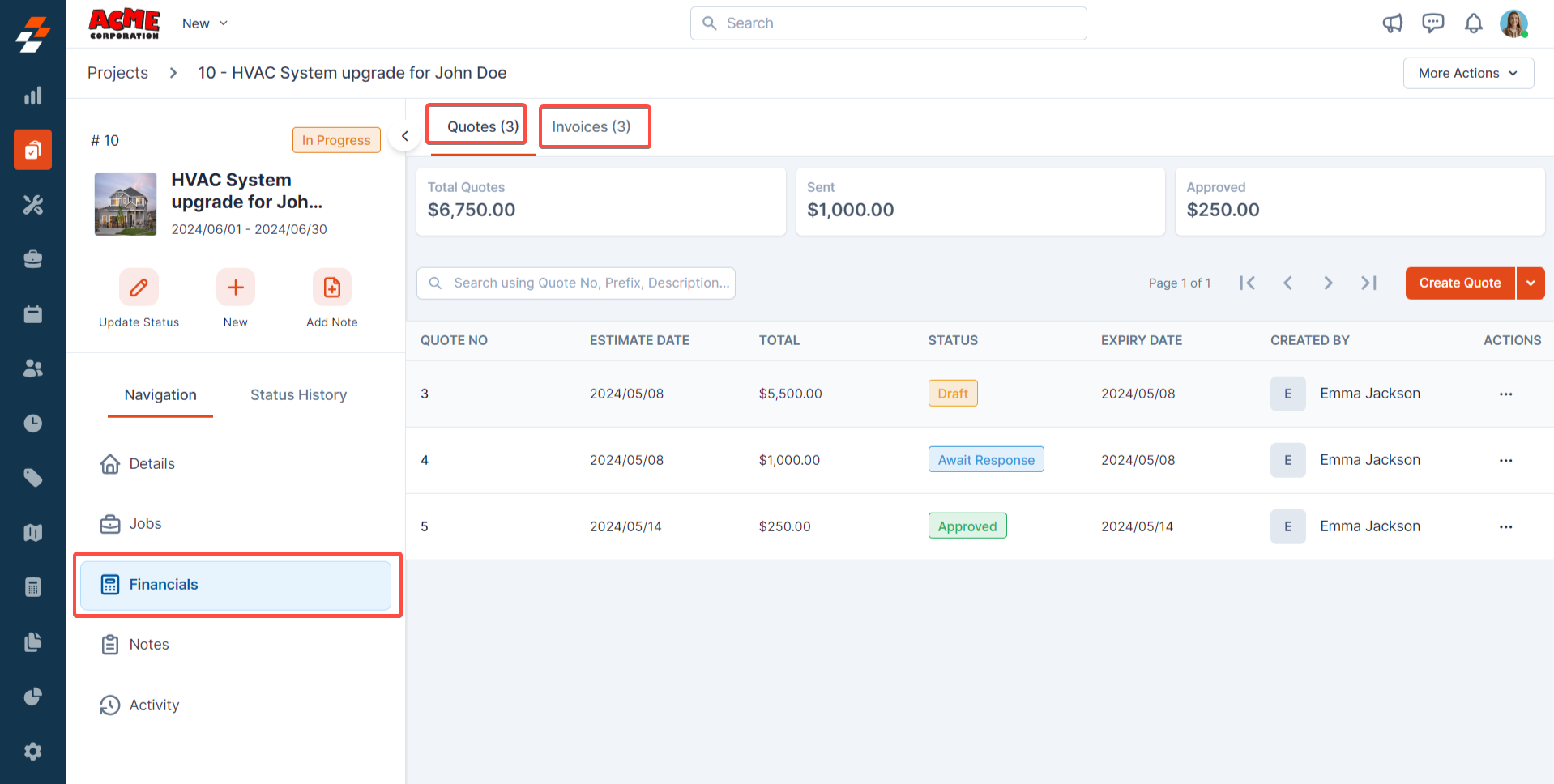Viewport: 1554px width, 784px height.
Task: Open the calendar icon in sidebar
Action: tap(32, 314)
